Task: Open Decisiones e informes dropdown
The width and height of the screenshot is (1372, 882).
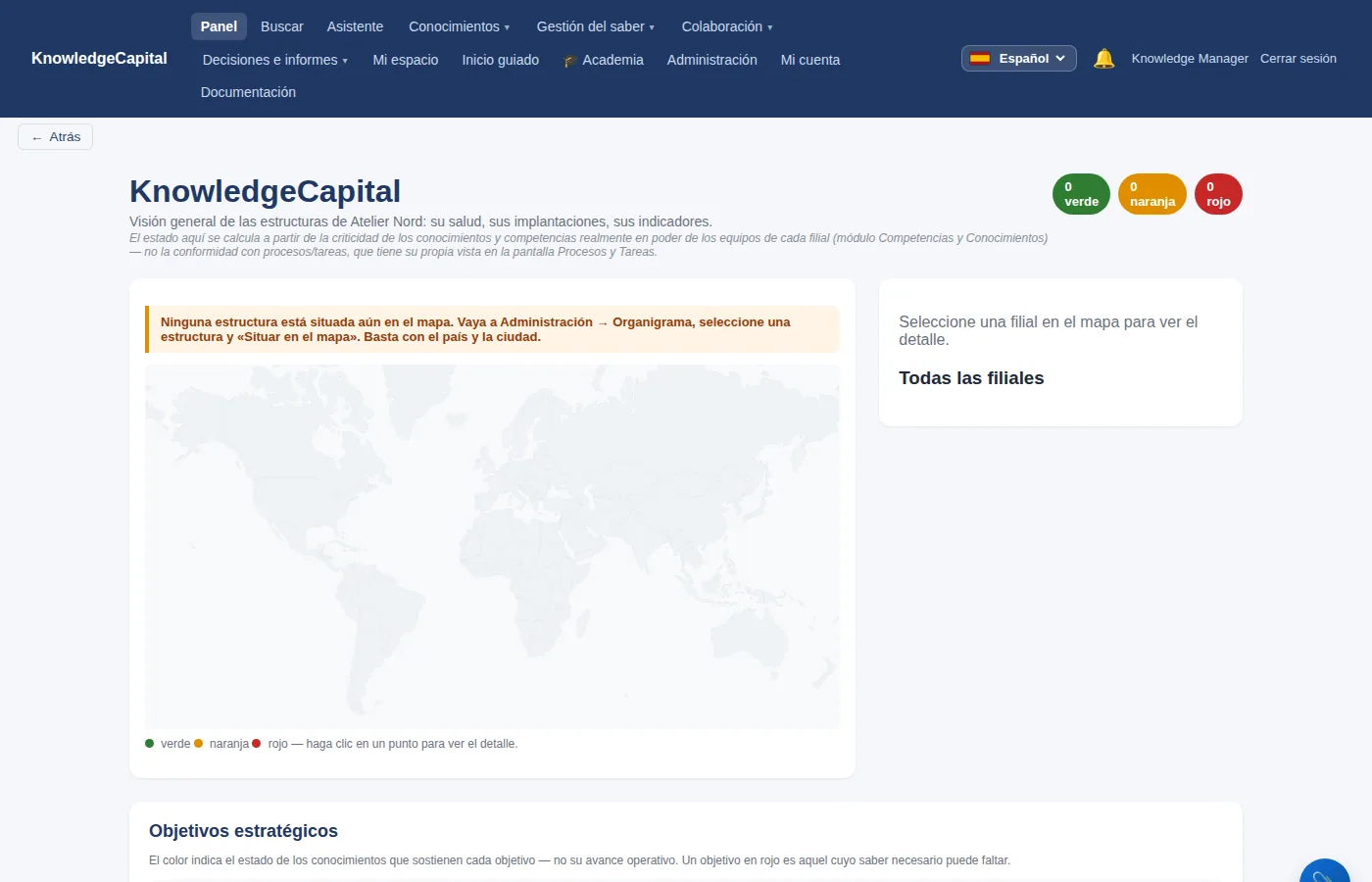Action: click(x=274, y=60)
